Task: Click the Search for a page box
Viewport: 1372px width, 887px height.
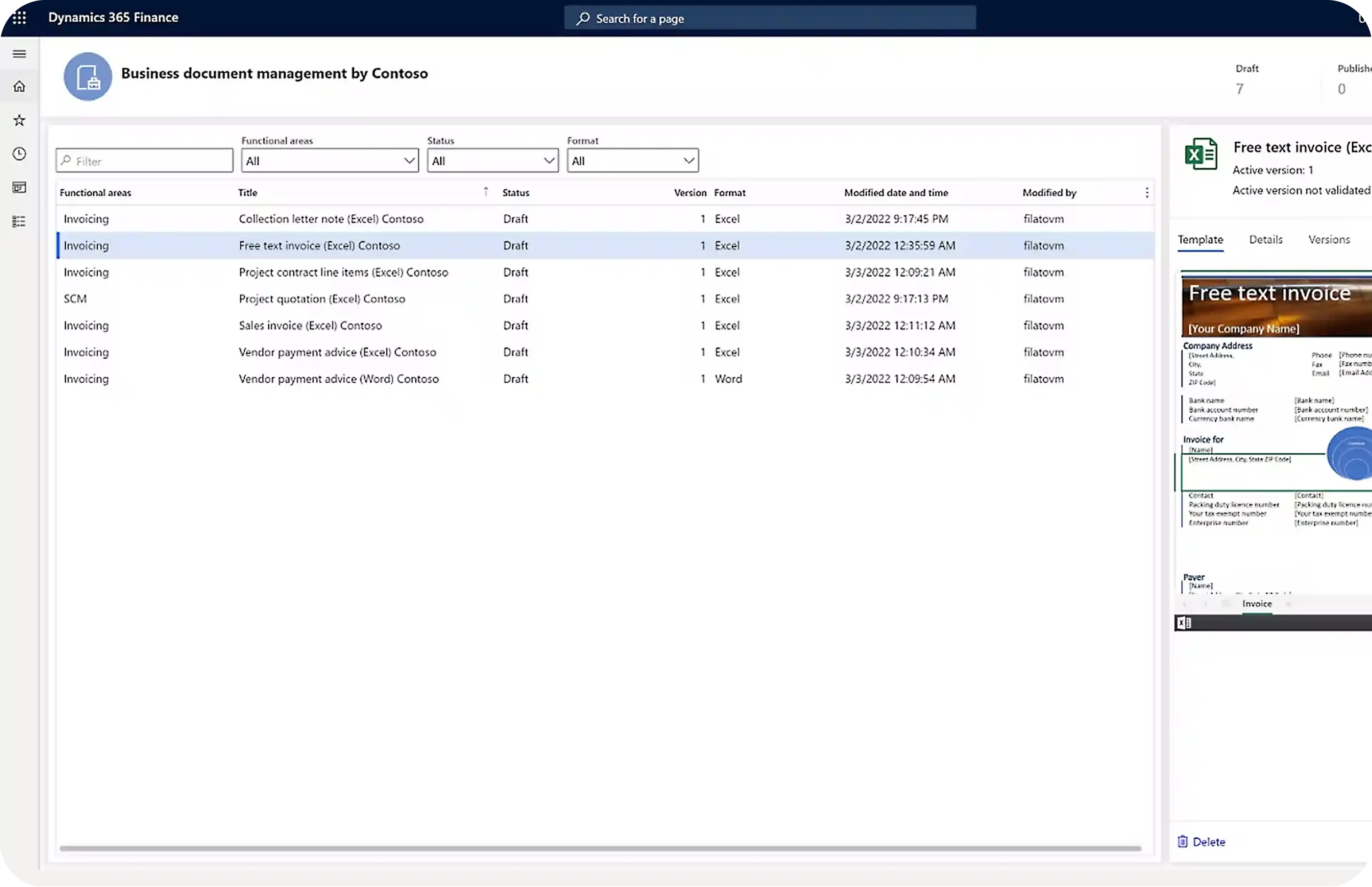Action: pos(770,18)
